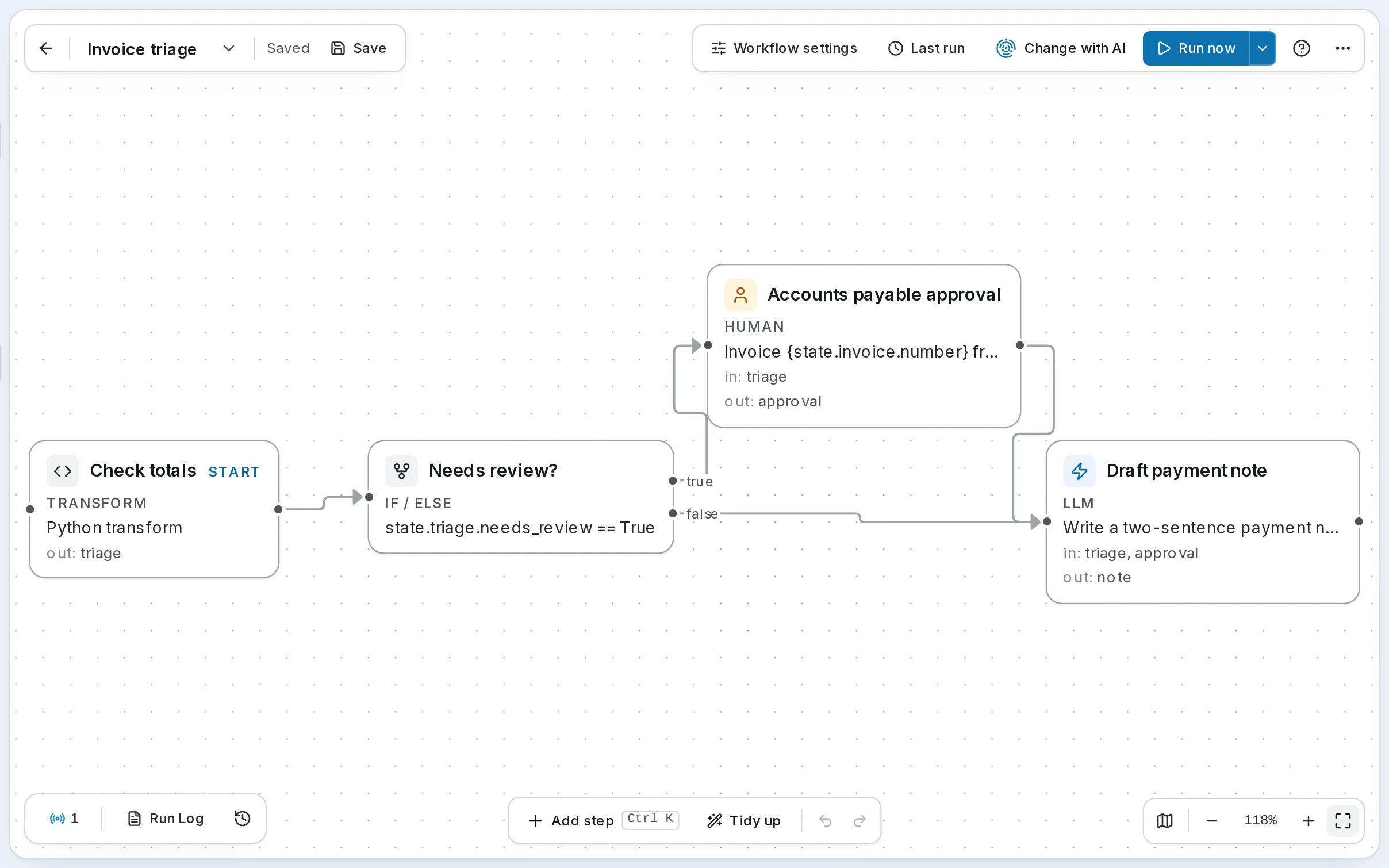Click Tidy up to arrange nodes

(x=743, y=820)
